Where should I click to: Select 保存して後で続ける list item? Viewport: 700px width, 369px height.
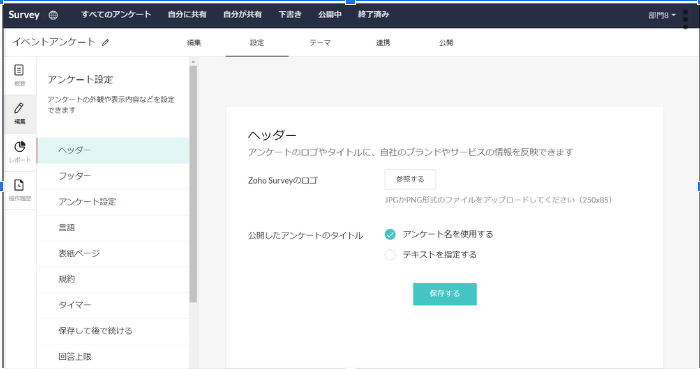point(113,331)
